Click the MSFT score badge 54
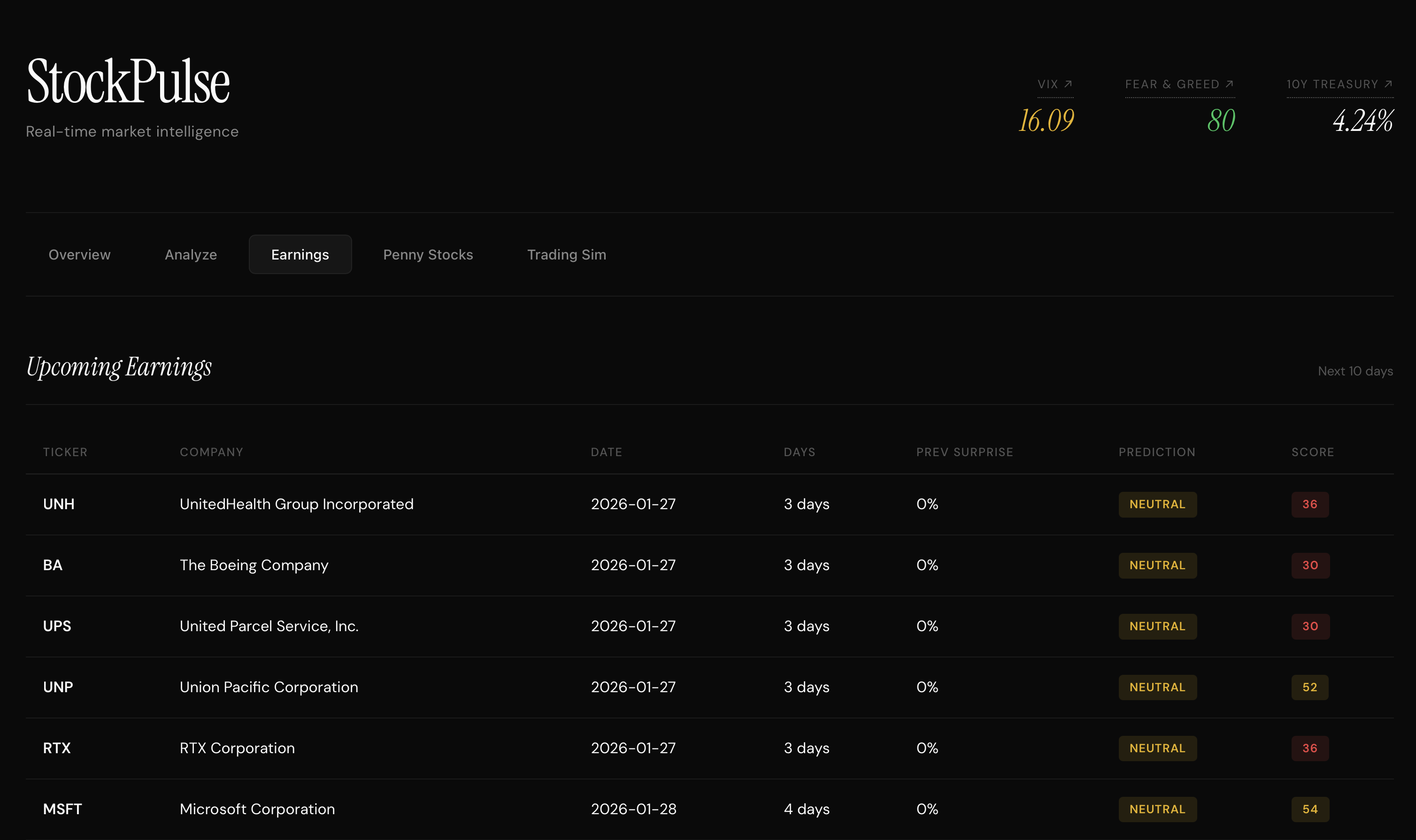 [x=1309, y=809]
